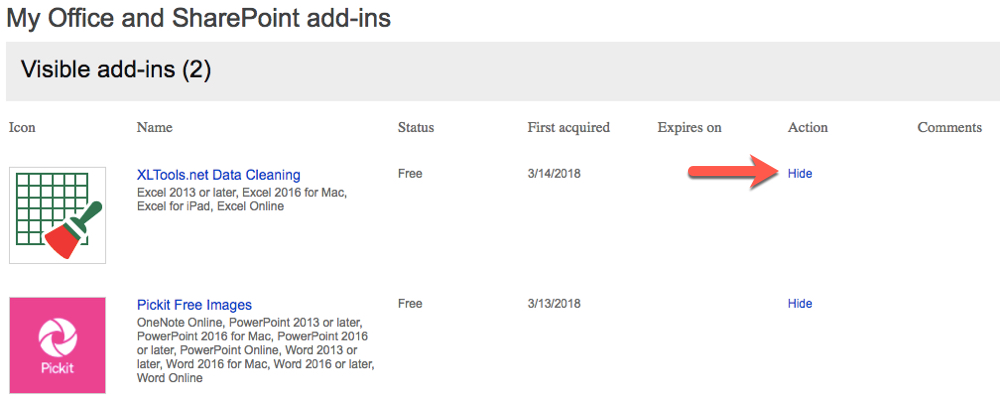Open the Pickit Free Images link
This screenshot has width=1000, height=401.
coord(194,305)
